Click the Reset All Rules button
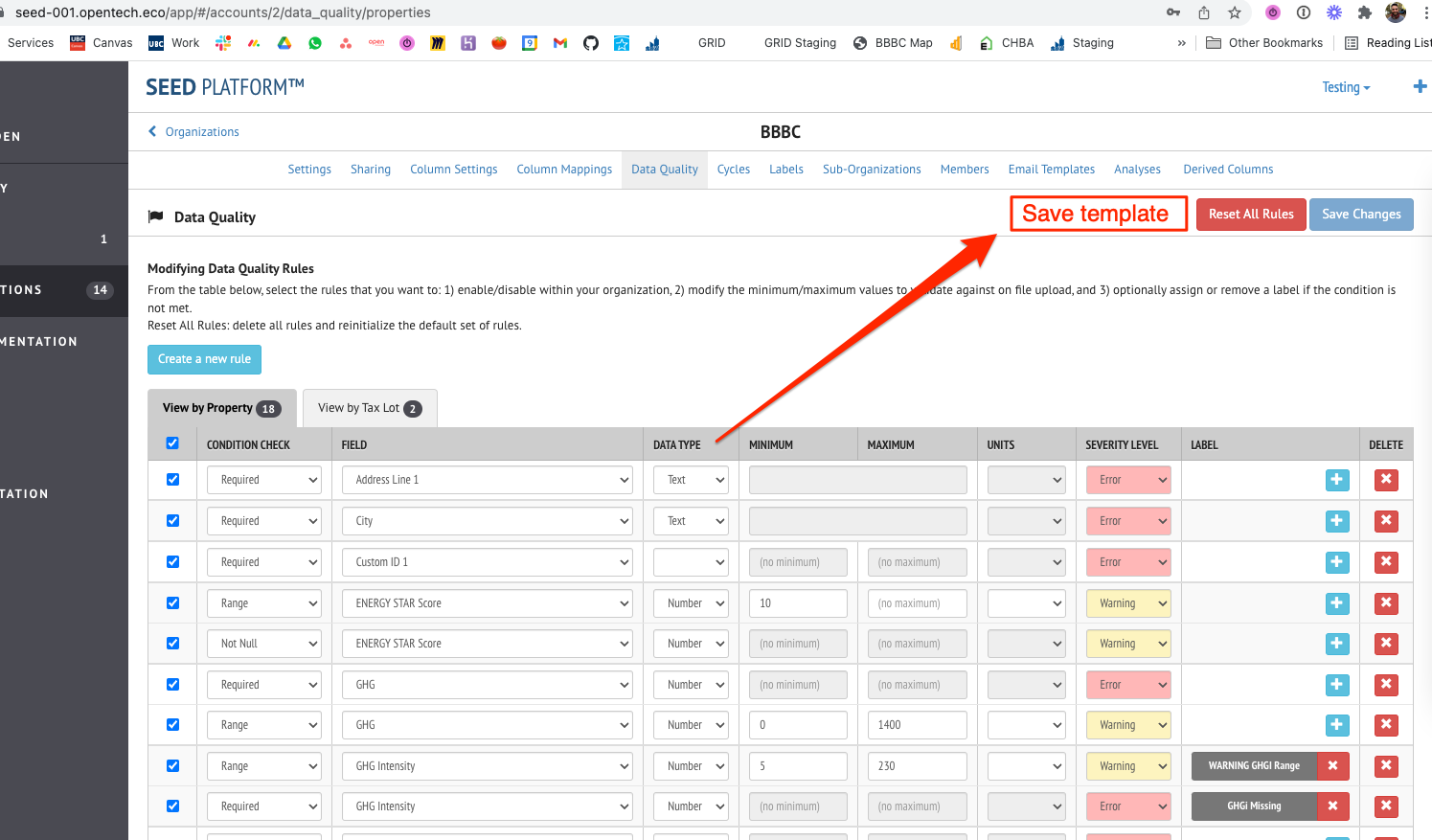 coord(1251,214)
